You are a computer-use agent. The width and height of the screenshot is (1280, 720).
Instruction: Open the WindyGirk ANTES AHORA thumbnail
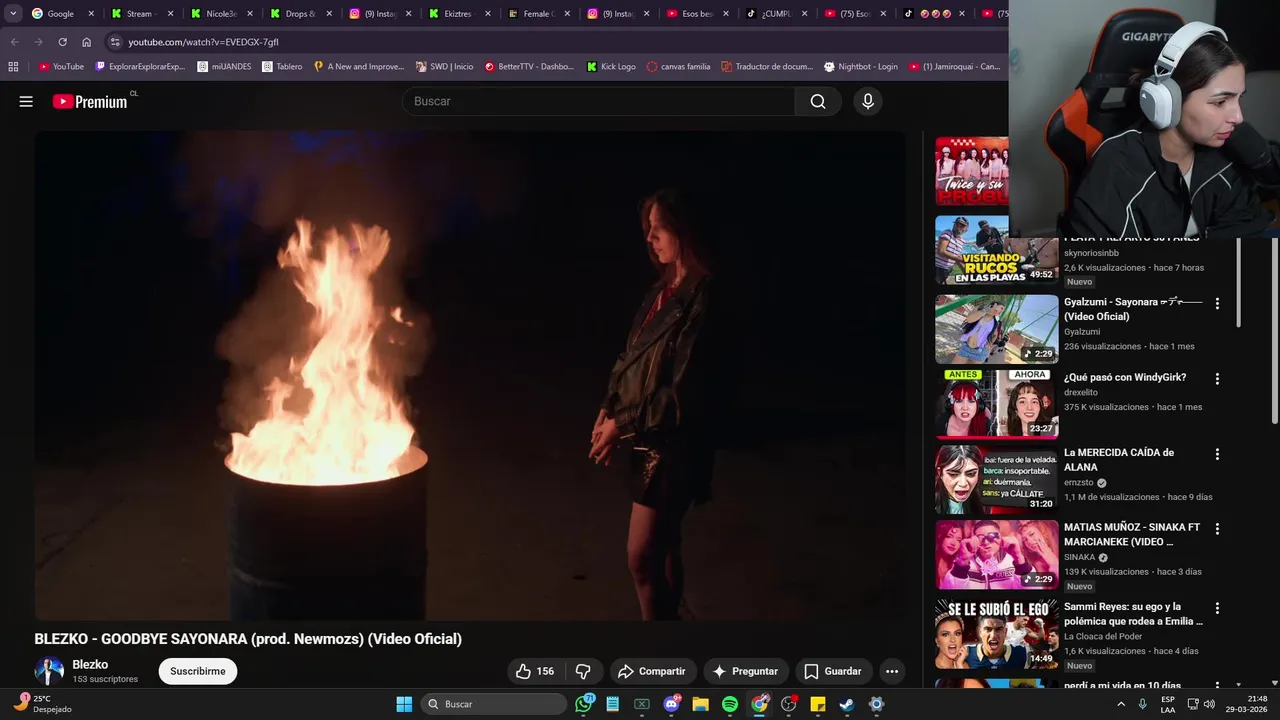click(x=996, y=404)
